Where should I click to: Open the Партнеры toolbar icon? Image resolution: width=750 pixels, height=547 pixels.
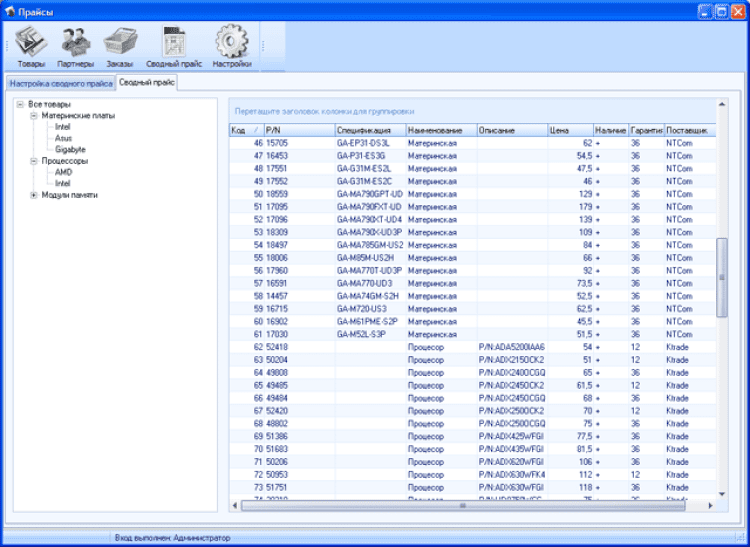76,48
